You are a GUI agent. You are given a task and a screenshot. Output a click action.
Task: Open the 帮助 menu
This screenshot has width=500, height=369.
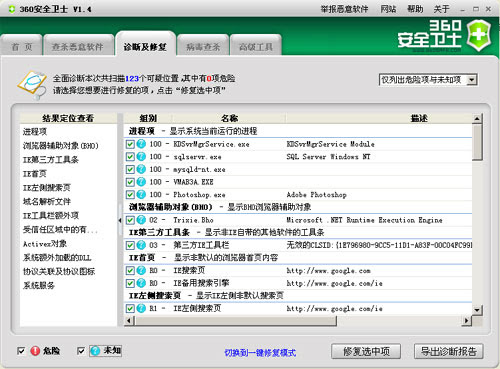[x=415, y=9]
